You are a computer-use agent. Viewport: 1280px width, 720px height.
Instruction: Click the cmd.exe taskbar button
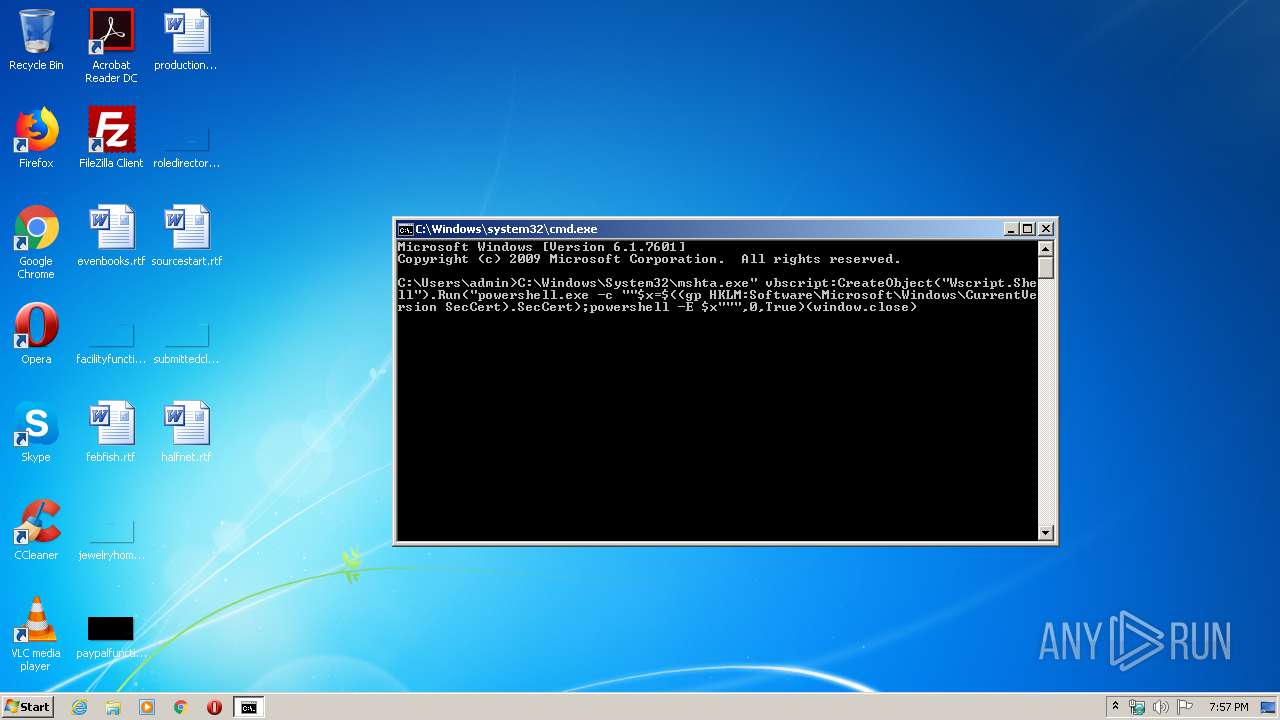pos(248,707)
